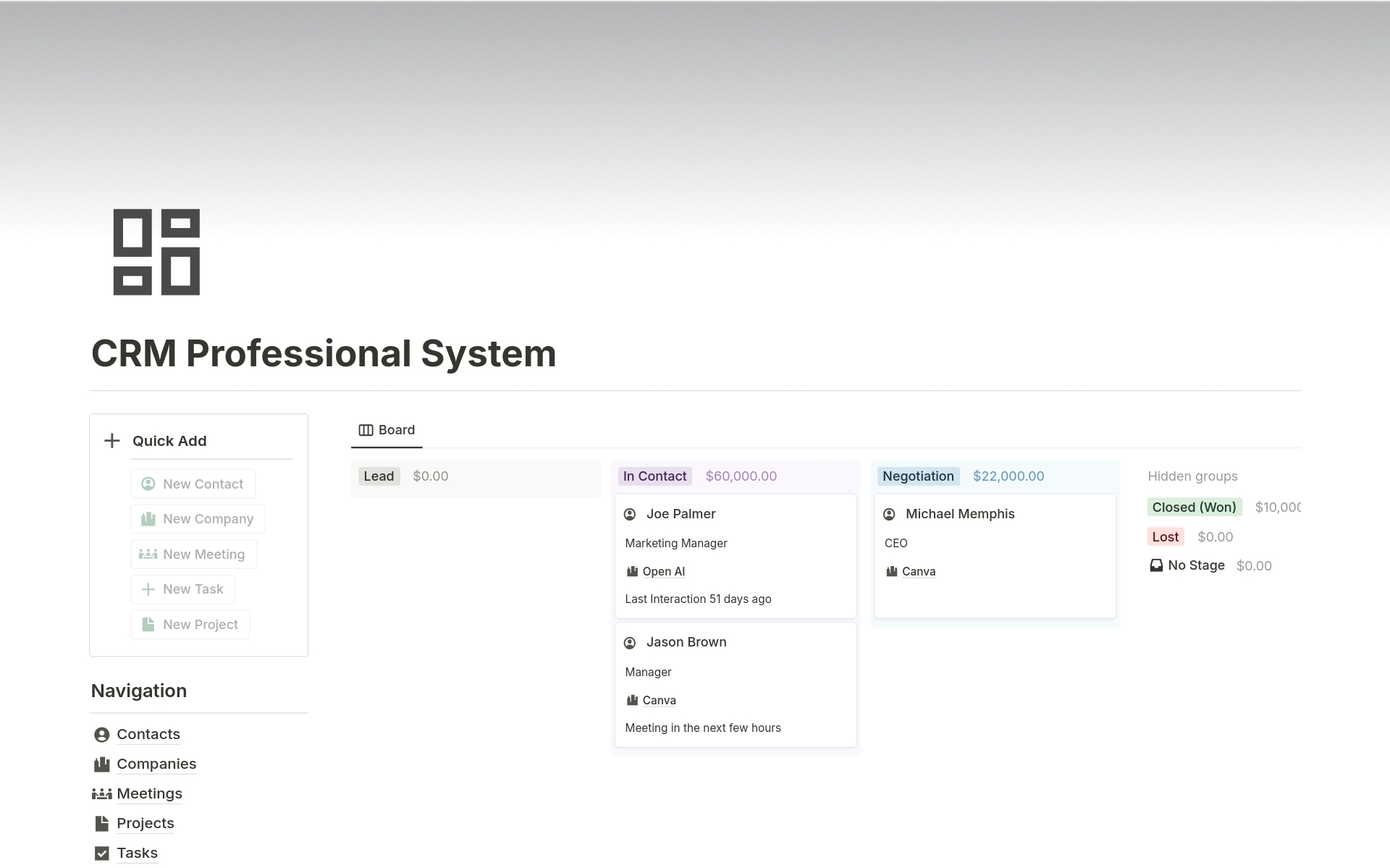Click New Task quick add button
The image size is (1390, 868).
193,589
